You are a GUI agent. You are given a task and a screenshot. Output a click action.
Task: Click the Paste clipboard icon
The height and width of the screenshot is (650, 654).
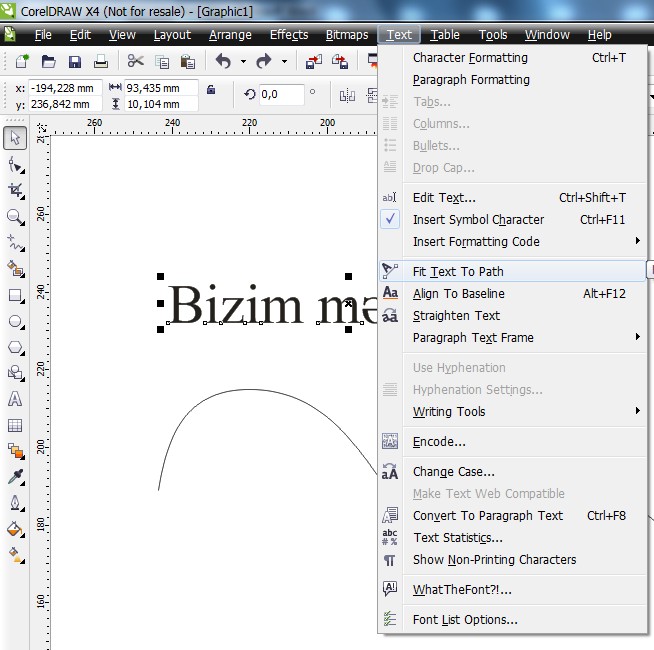click(188, 61)
